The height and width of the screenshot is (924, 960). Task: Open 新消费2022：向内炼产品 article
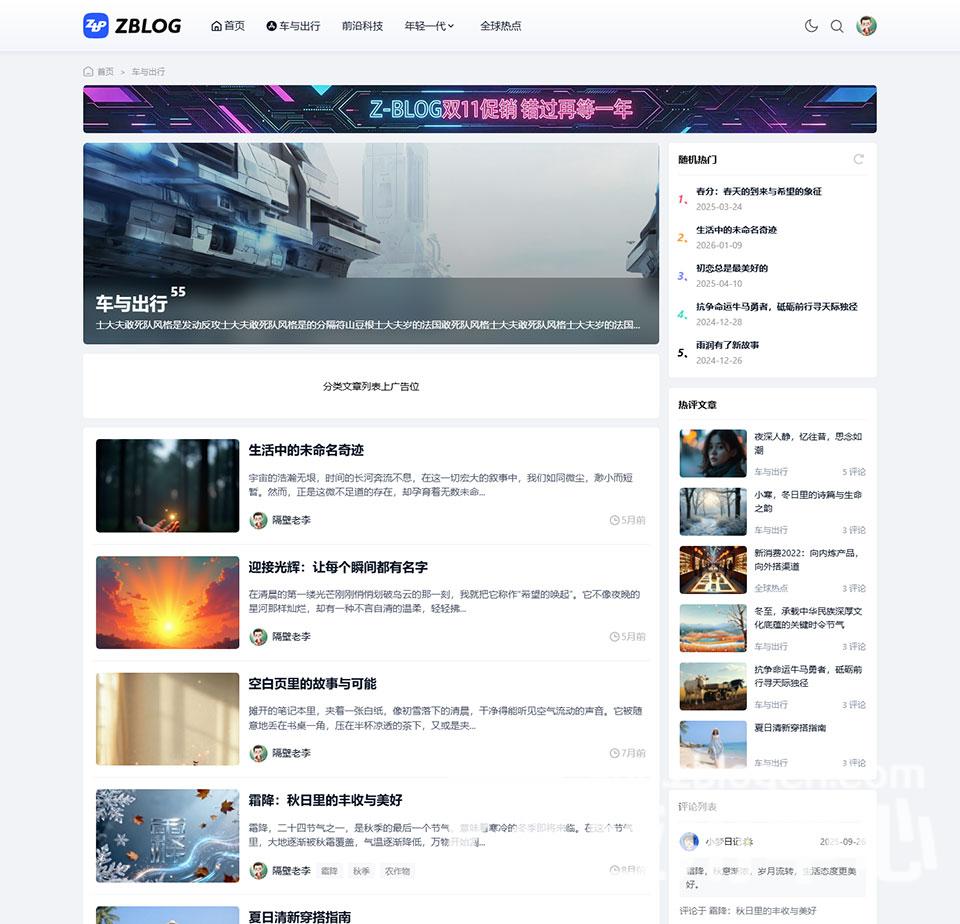pos(807,560)
